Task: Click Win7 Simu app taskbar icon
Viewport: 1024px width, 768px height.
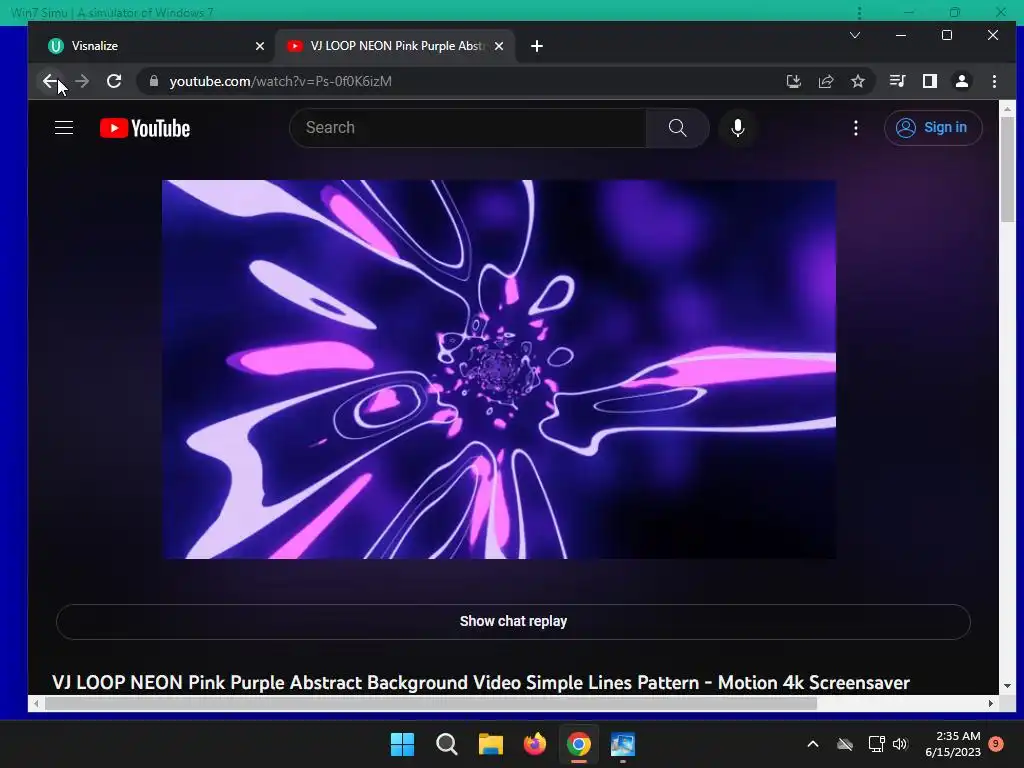Action: (x=623, y=744)
